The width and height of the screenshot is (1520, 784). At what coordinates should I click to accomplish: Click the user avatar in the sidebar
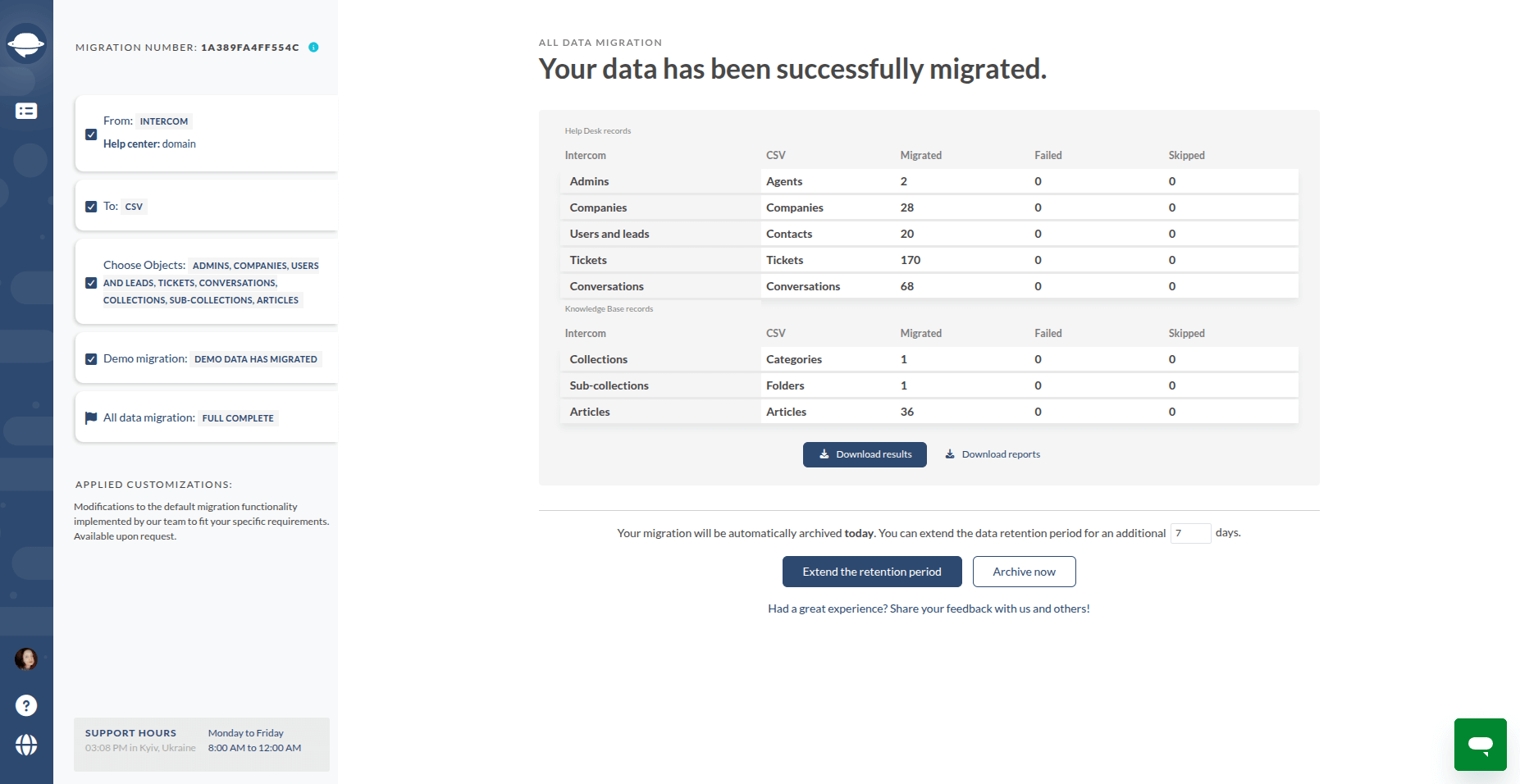[x=27, y=659]
